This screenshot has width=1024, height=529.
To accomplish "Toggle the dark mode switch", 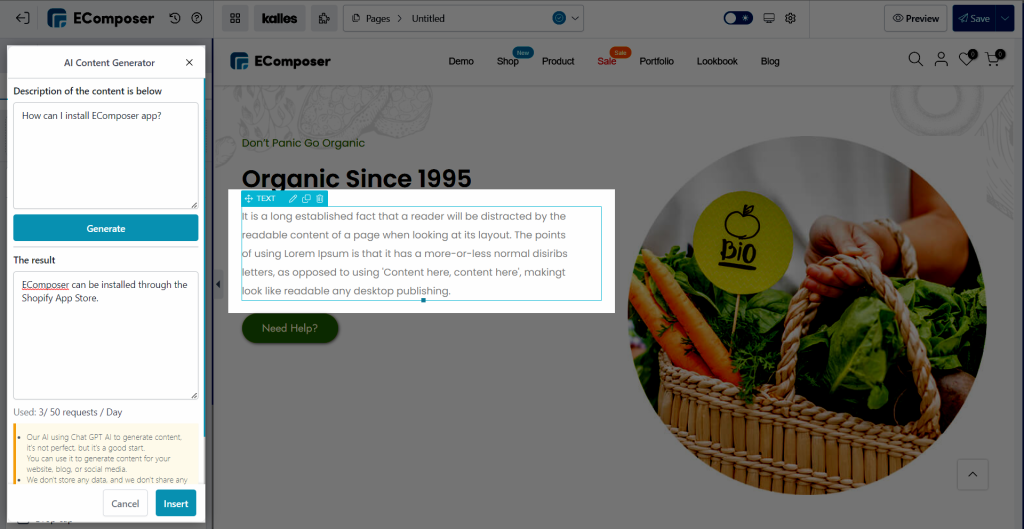I will [739, 18].
